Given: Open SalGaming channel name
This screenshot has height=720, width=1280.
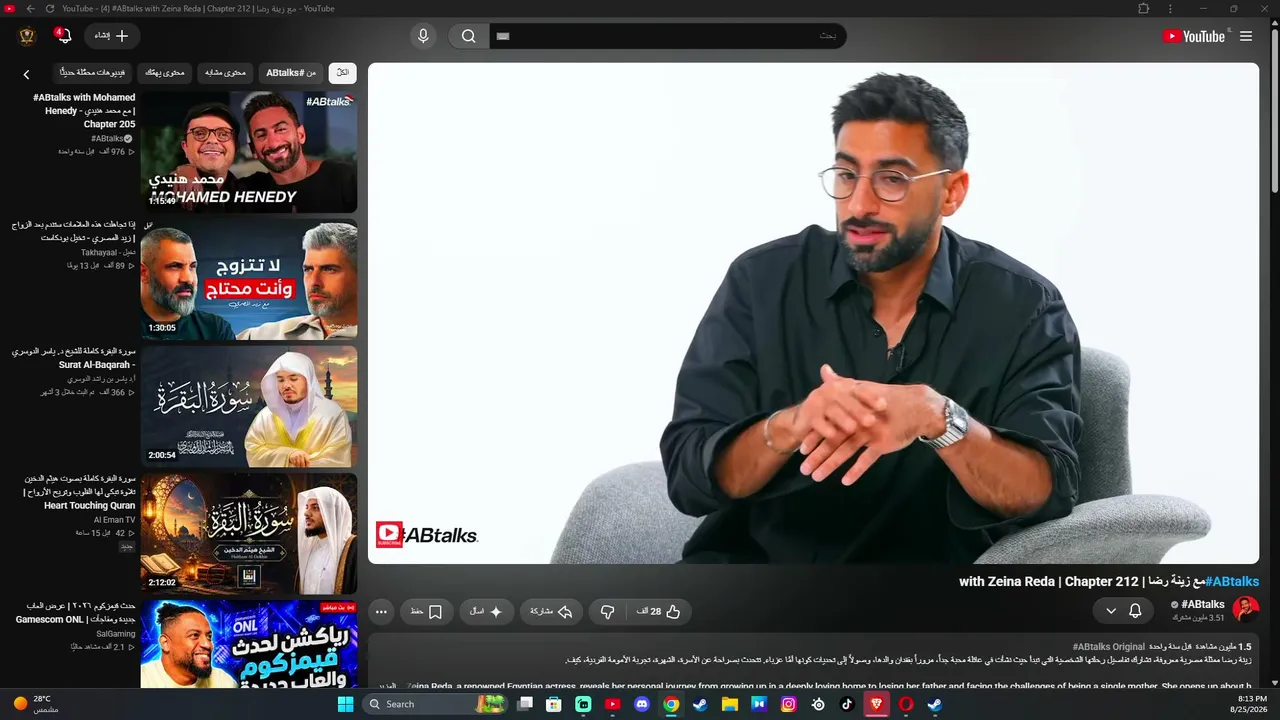Looking at the screenshot, I should [x=116, y=634].
